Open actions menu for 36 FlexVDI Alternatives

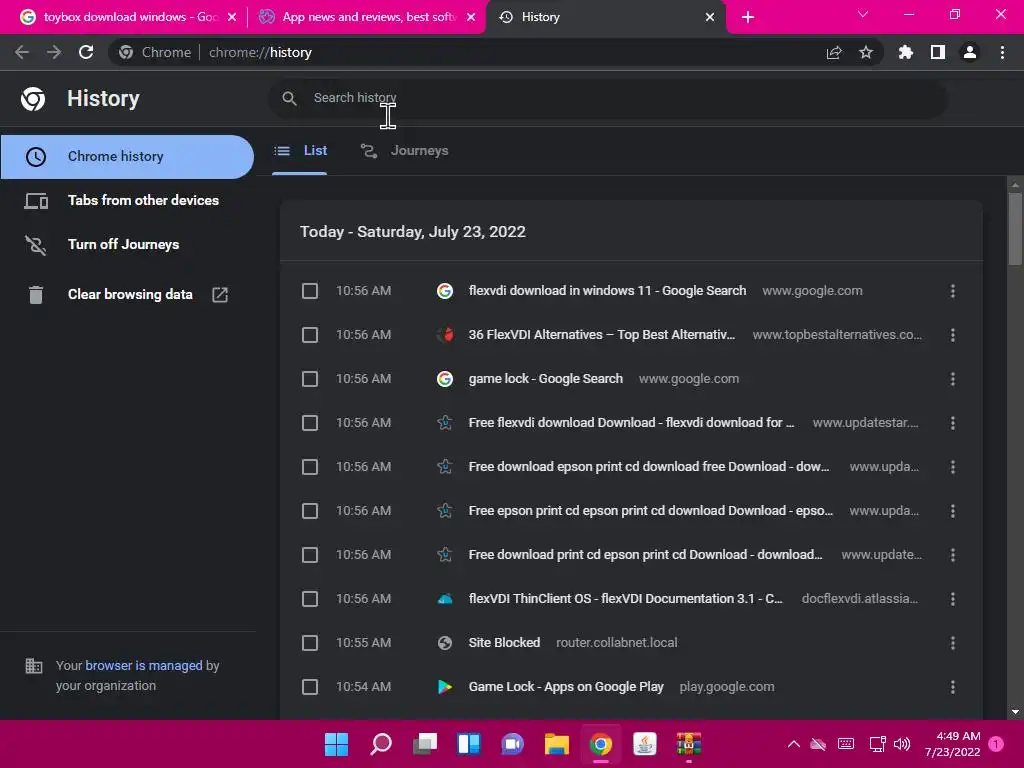[953, 335]
